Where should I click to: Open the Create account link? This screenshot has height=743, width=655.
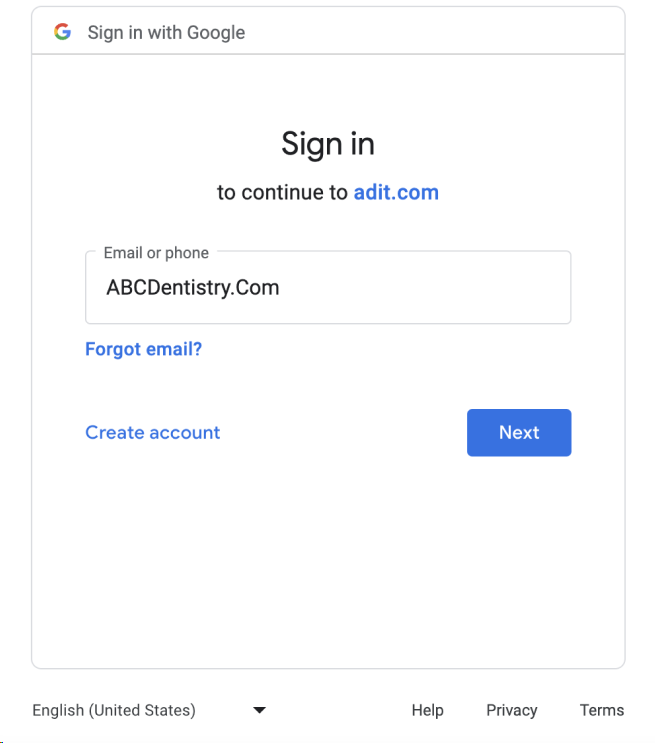153,433
